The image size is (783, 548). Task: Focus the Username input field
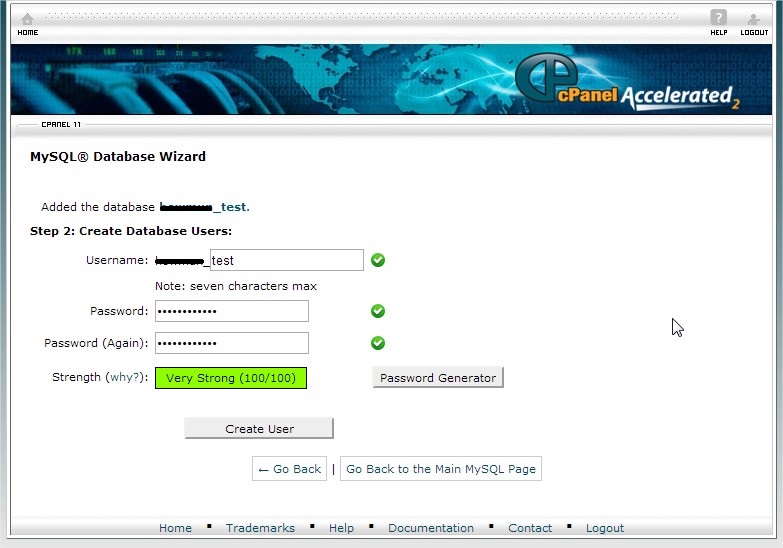(x=287, y=260)
